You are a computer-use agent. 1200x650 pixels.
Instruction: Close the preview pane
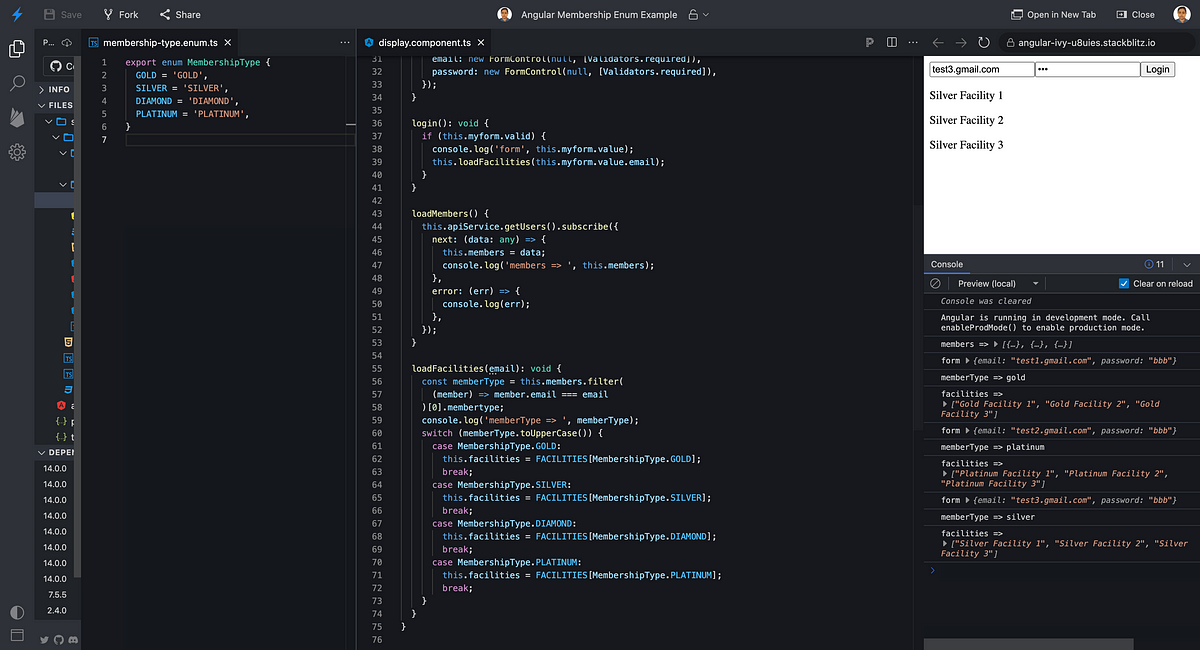1135,15
